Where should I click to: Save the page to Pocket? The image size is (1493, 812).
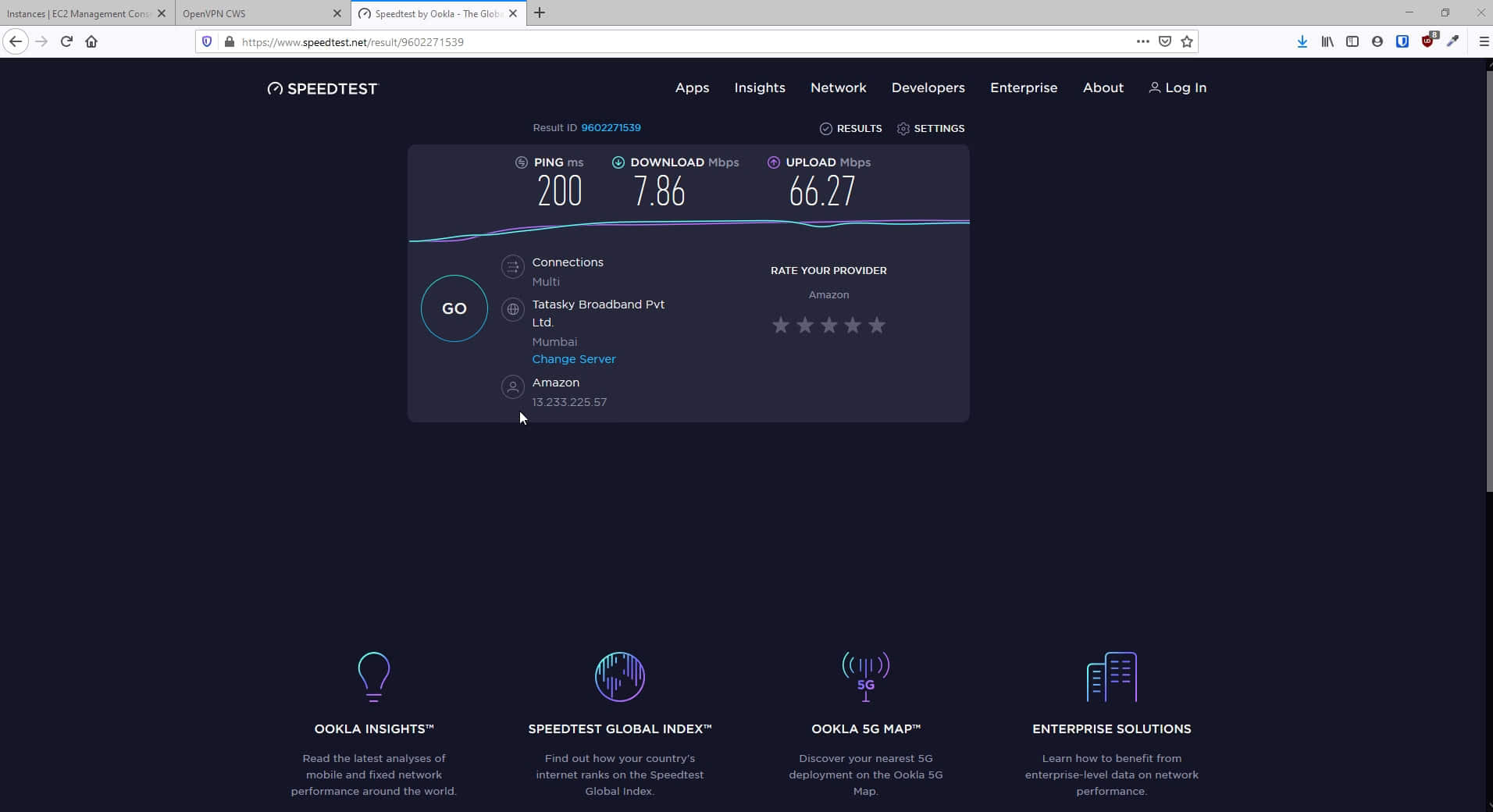pos(1165,41)
